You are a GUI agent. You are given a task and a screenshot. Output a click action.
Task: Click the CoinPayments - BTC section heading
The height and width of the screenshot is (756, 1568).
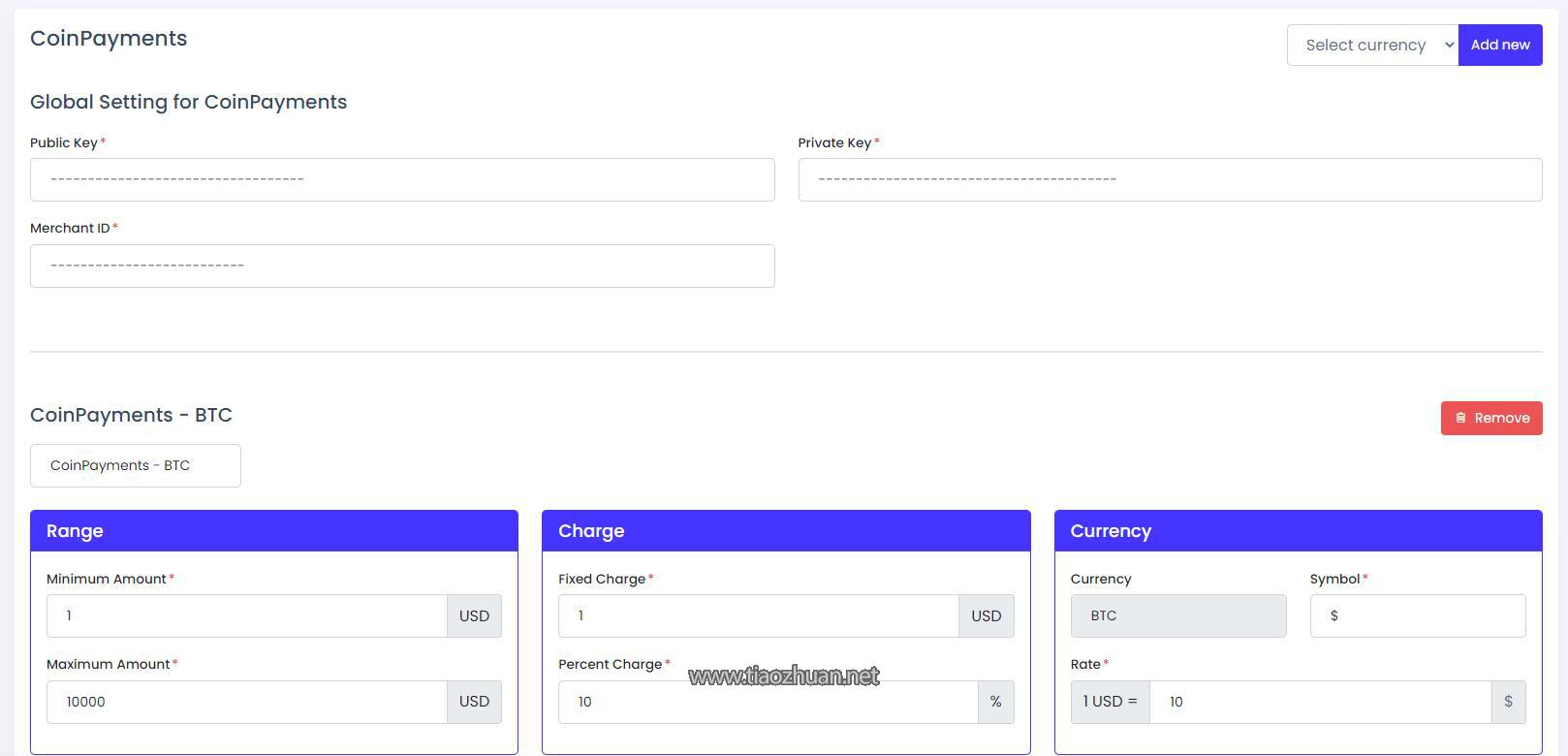[x=131, y=415]
